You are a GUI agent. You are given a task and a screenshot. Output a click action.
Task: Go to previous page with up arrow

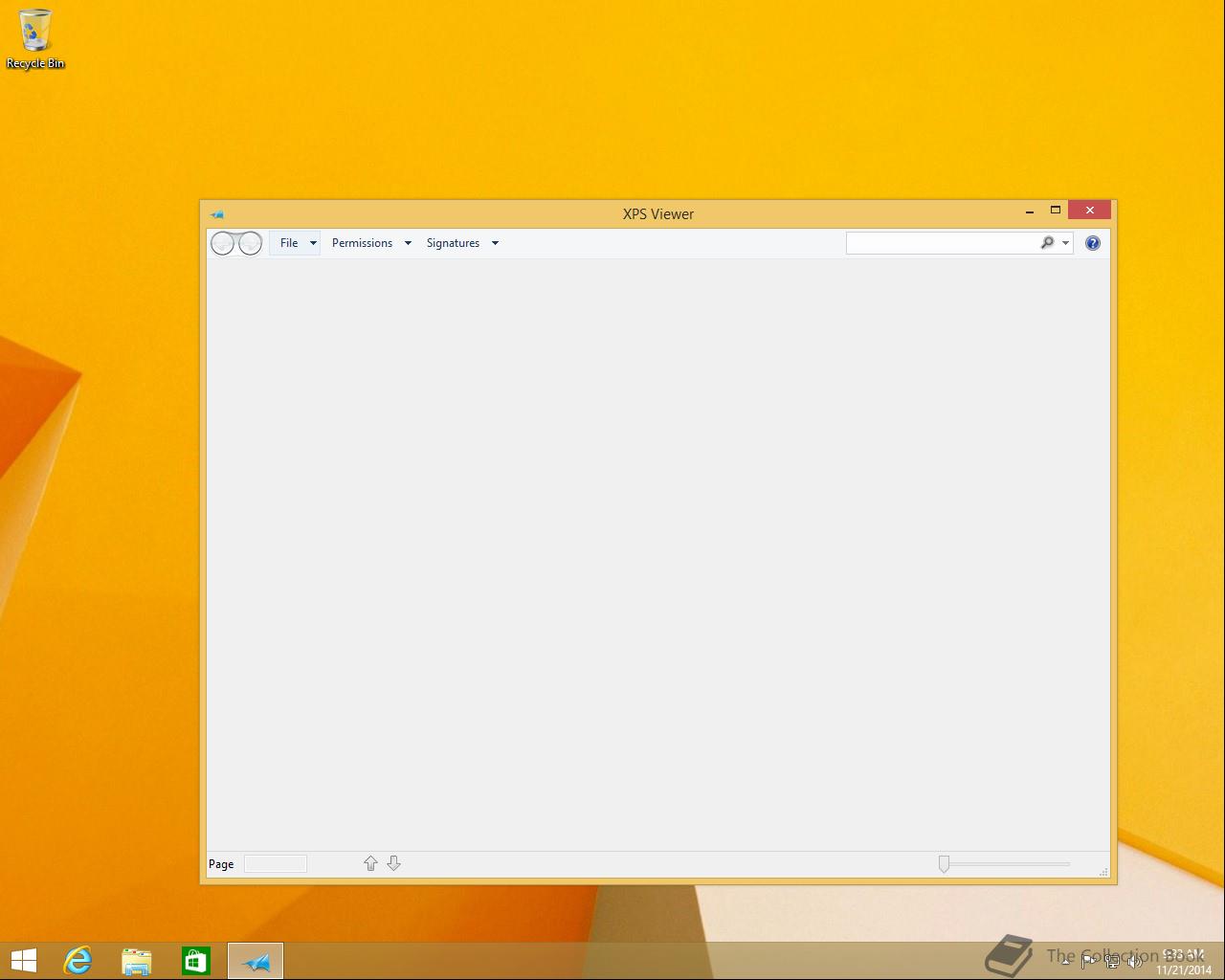[370, 863]
